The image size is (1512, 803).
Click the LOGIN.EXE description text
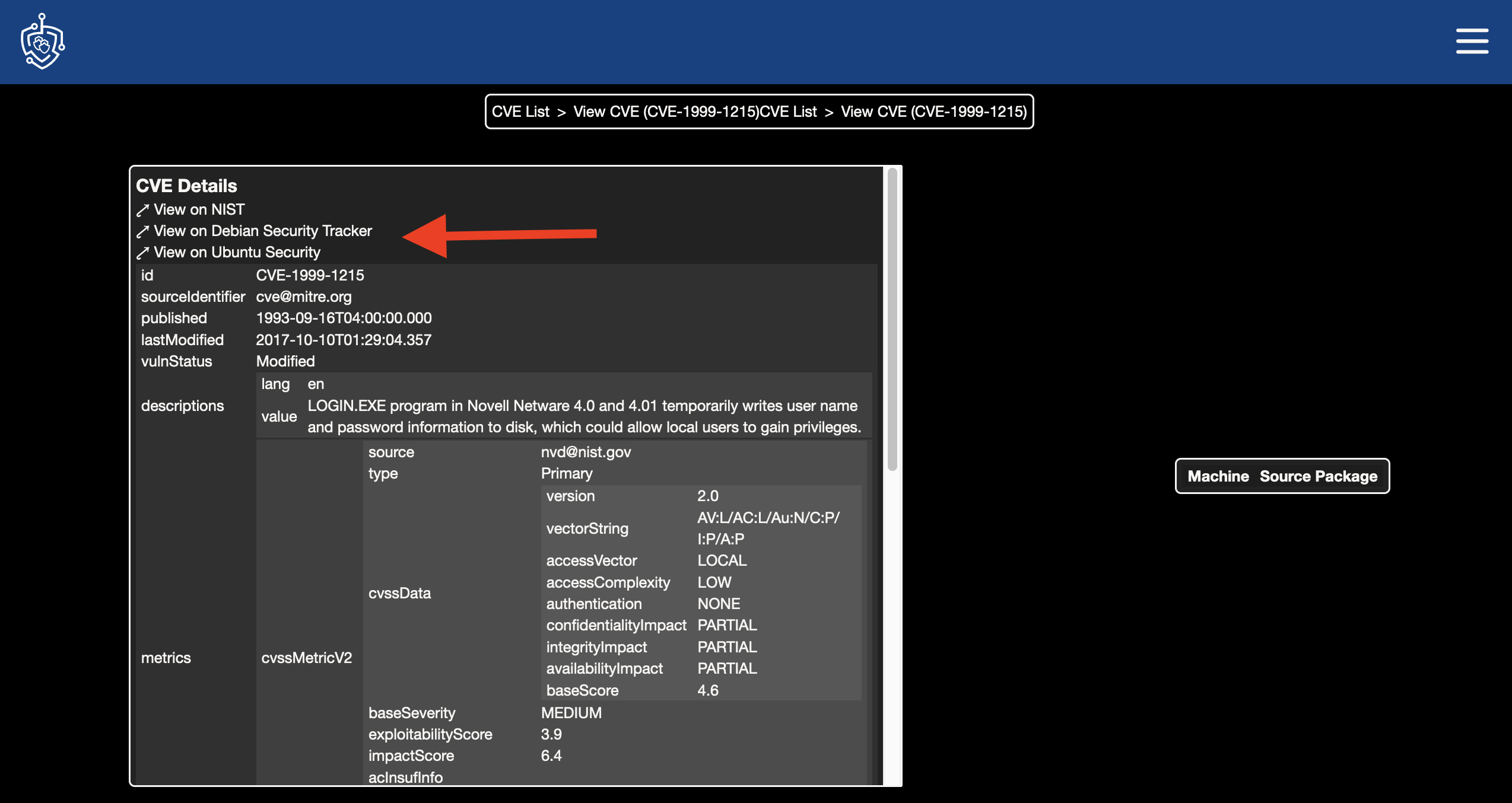[585, 416]
